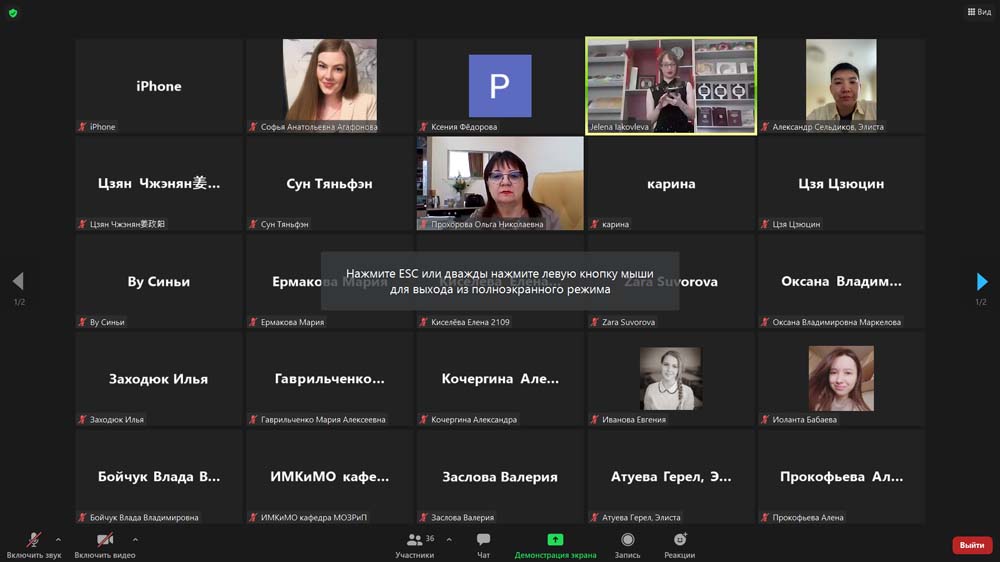Open the Вид view menu

click(978, 12)
